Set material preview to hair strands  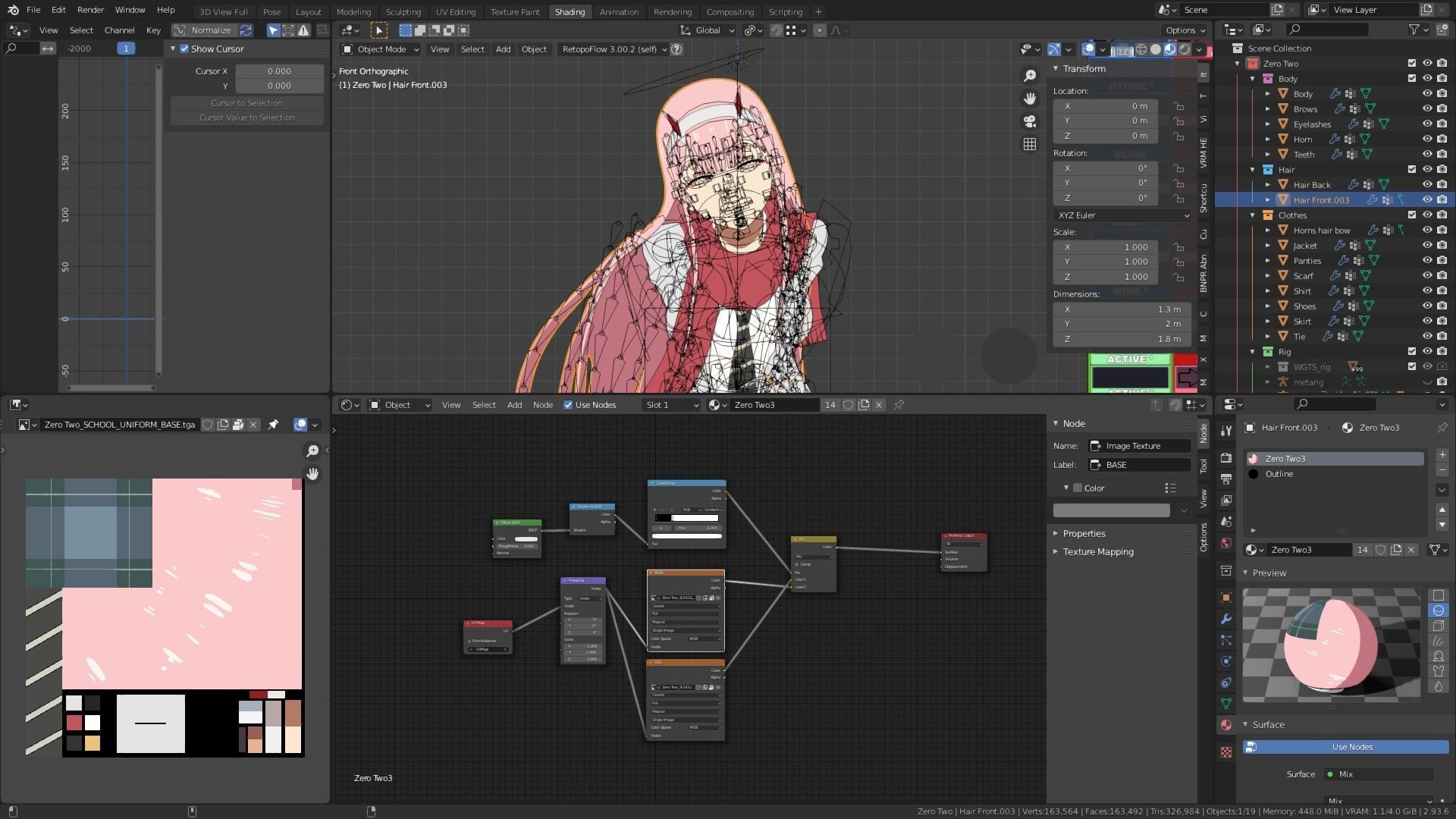[1439, 641]
